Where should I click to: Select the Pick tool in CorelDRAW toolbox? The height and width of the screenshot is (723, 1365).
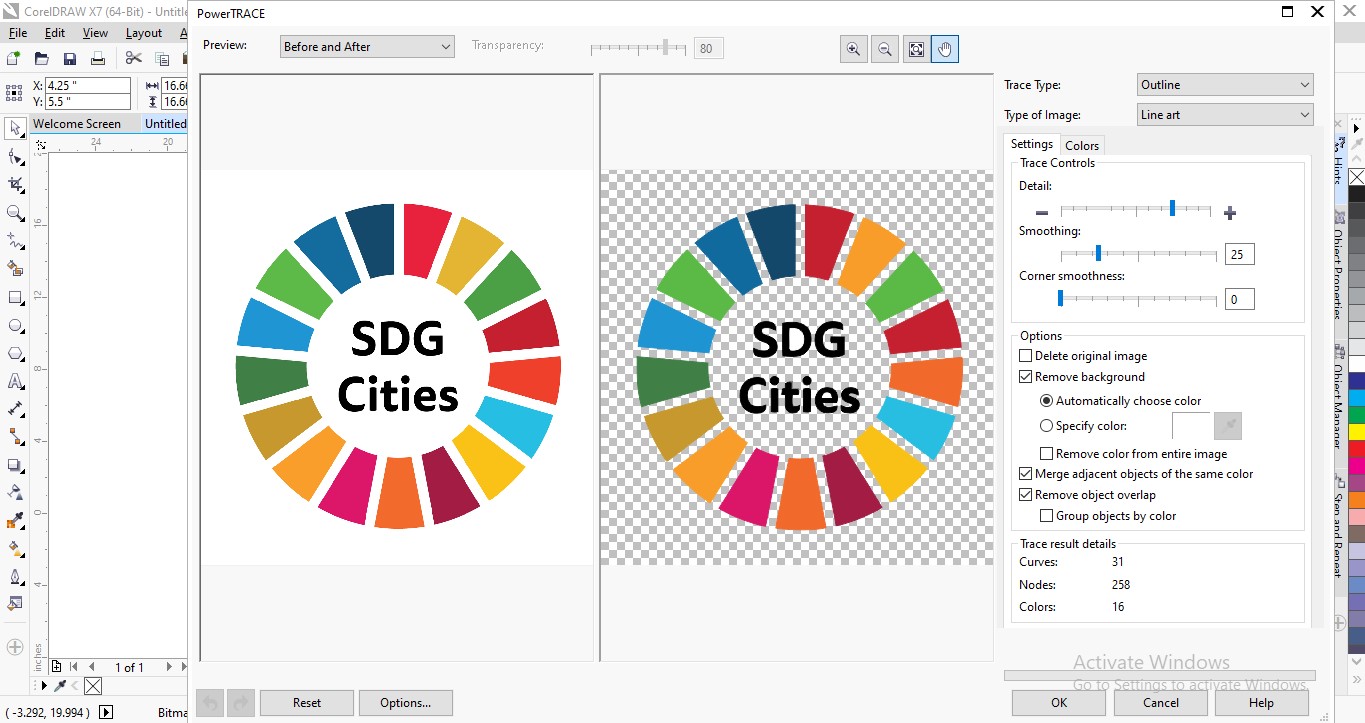coord(15,128)
